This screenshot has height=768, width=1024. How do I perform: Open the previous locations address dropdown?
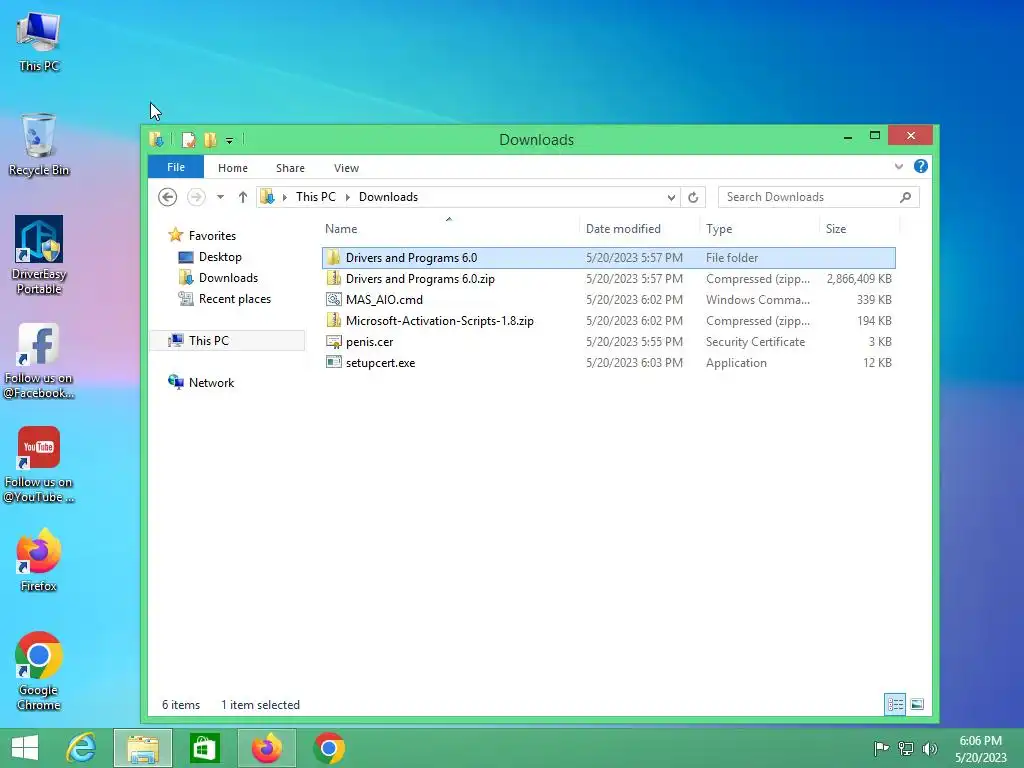(x=671, y=197)
